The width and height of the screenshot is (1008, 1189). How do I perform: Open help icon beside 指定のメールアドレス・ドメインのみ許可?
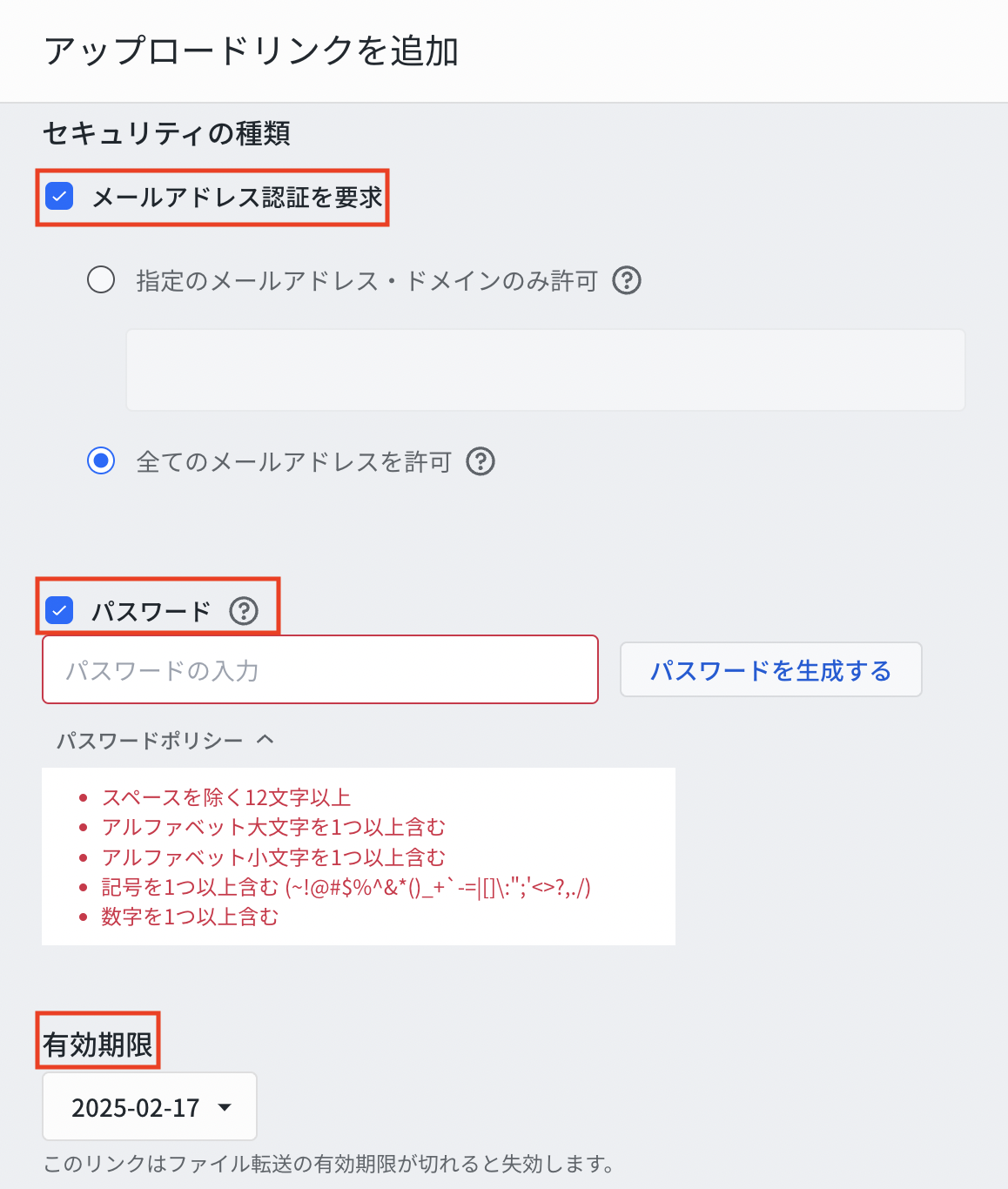pyautogui.click(x=627, y=280)
